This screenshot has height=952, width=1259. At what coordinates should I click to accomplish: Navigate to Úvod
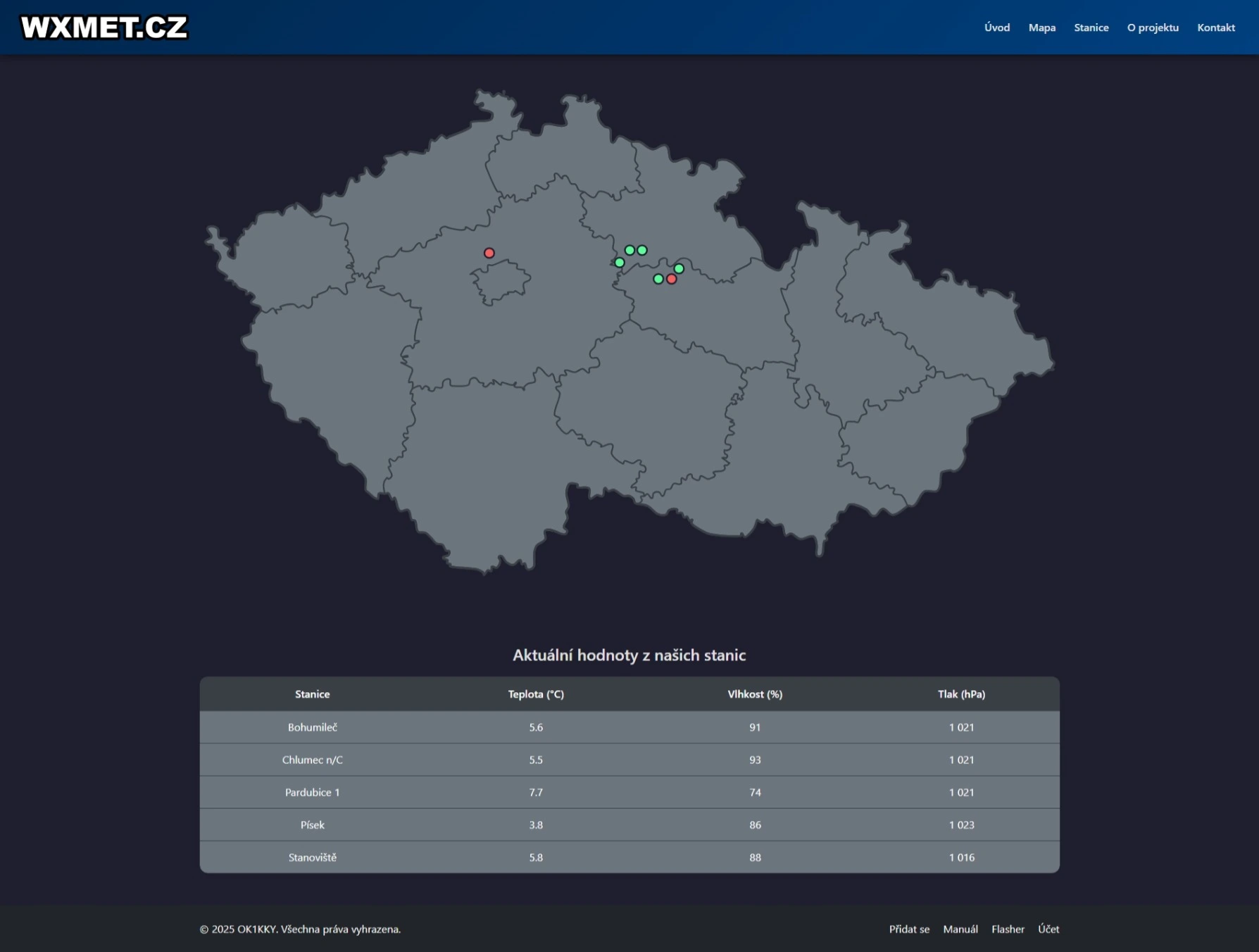pyautogui.click(x=997, y=27)
